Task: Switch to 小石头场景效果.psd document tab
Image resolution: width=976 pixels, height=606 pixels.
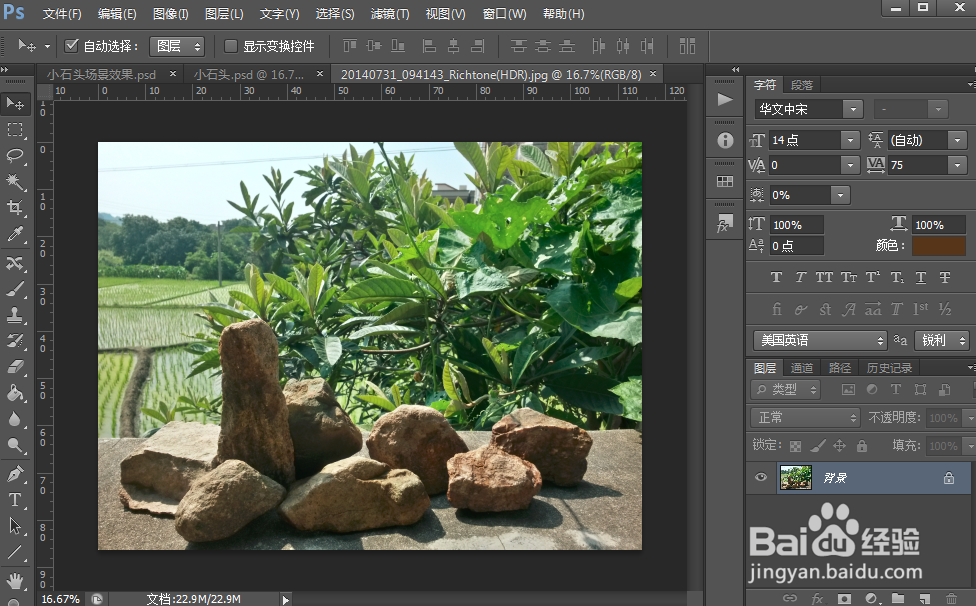Action: (101, 75)
